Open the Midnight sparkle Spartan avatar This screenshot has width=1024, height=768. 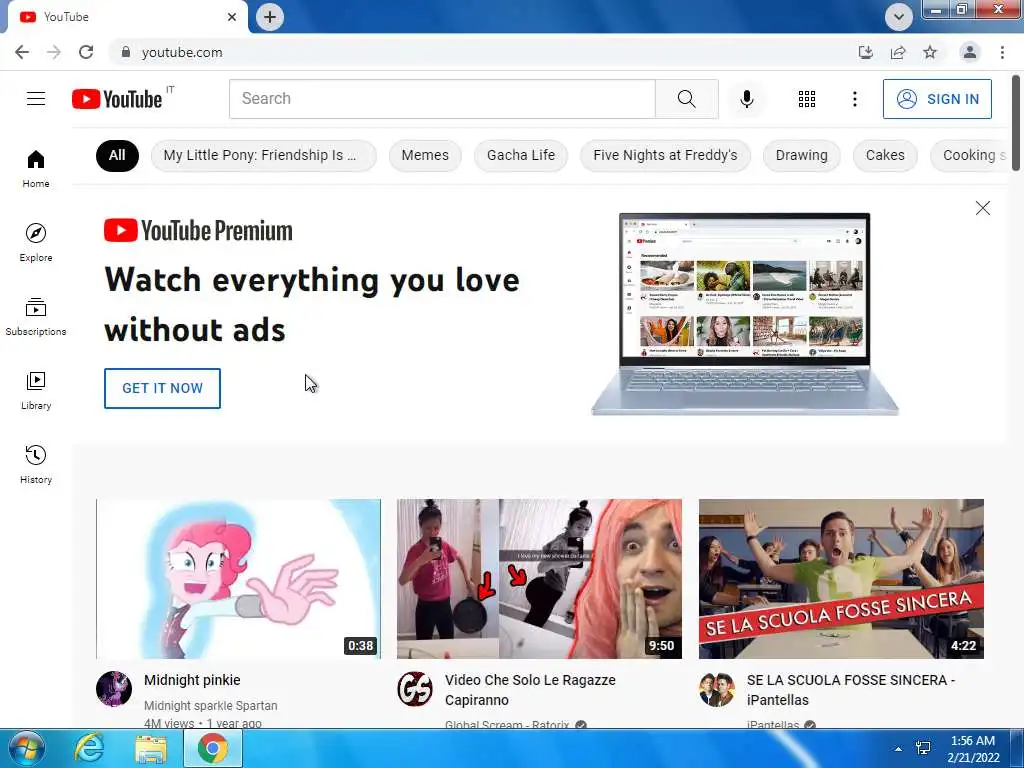pyautogui.click(x=114, y=689)
